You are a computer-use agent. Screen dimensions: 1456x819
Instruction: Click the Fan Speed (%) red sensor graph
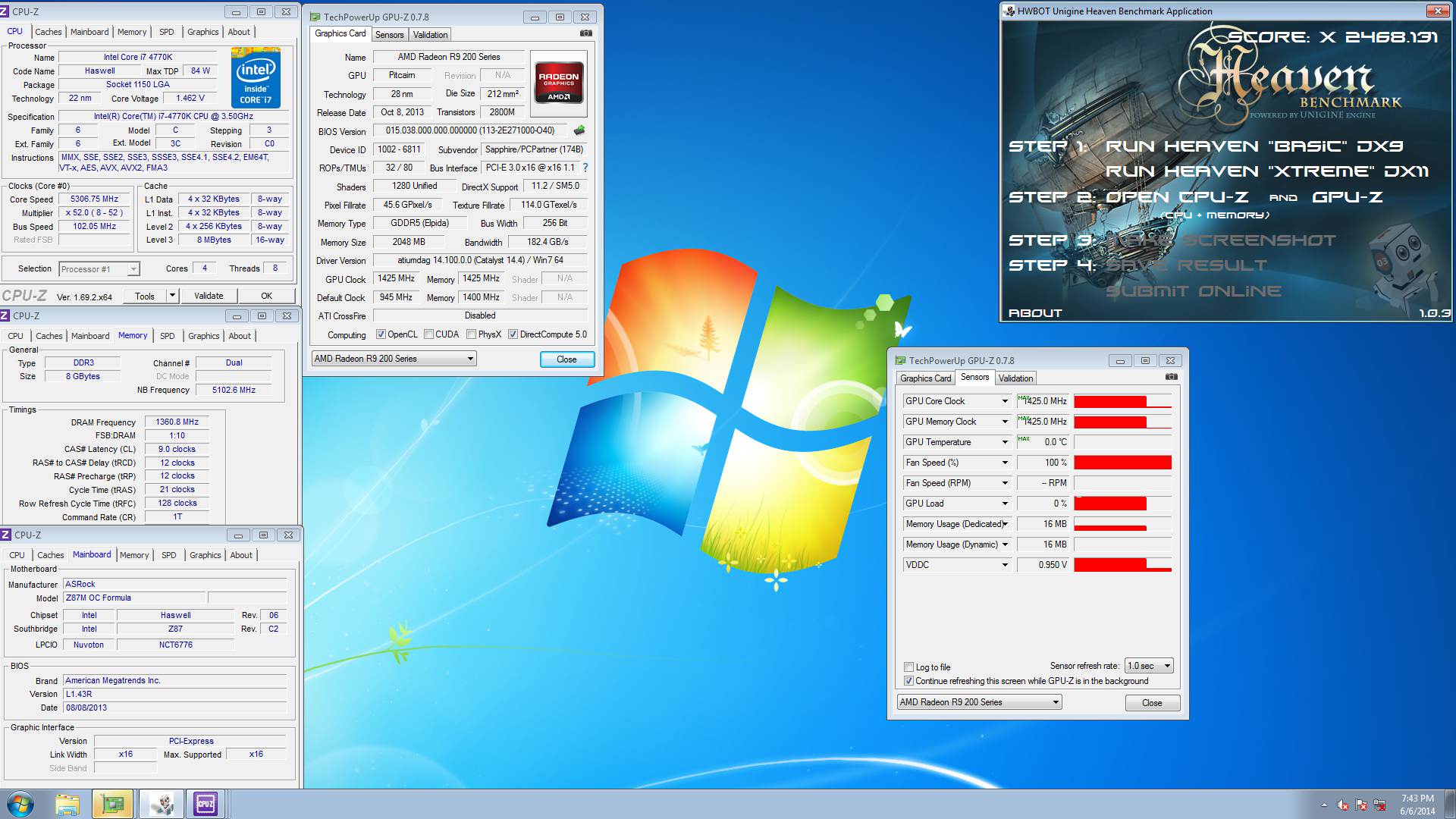click(x=1123, y=463)
